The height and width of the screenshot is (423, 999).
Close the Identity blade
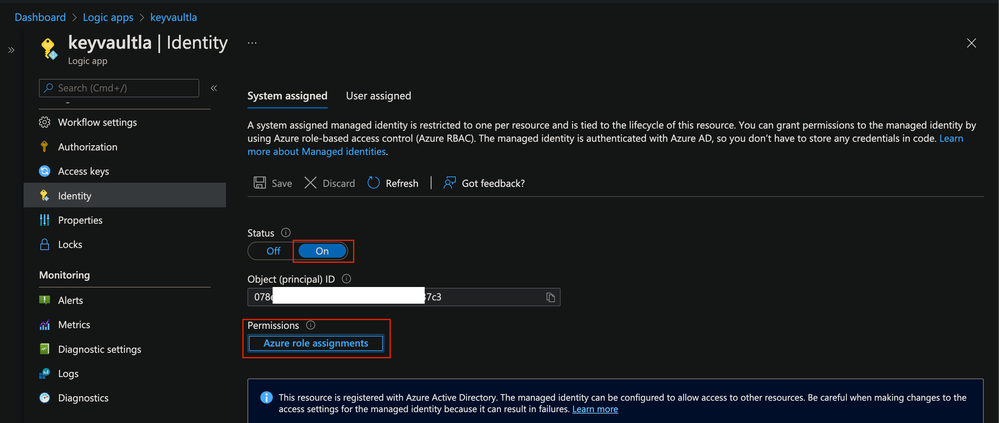click(x=971, y=43)
